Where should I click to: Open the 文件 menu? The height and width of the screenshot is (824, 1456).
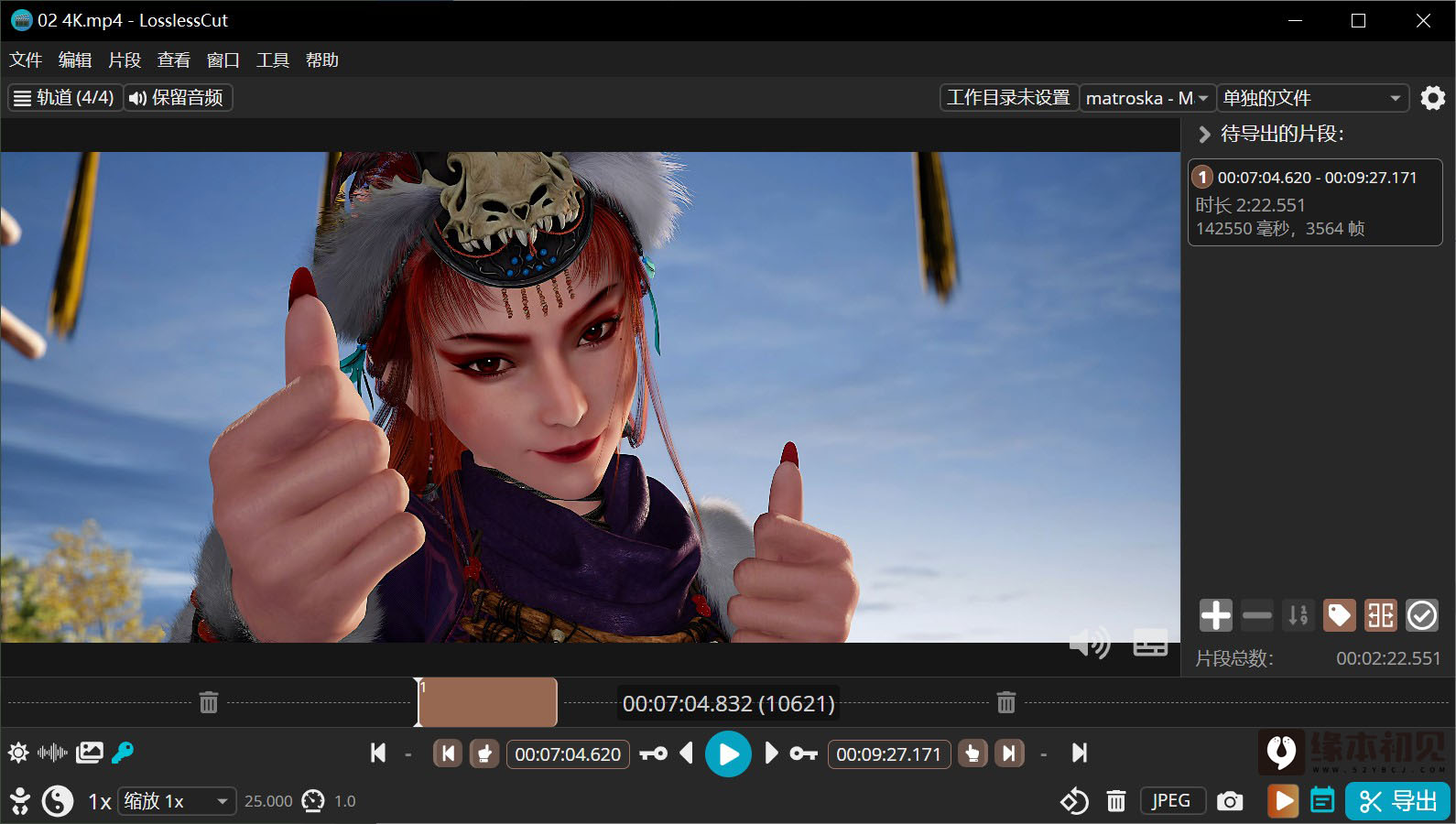(x=26, y=60)
